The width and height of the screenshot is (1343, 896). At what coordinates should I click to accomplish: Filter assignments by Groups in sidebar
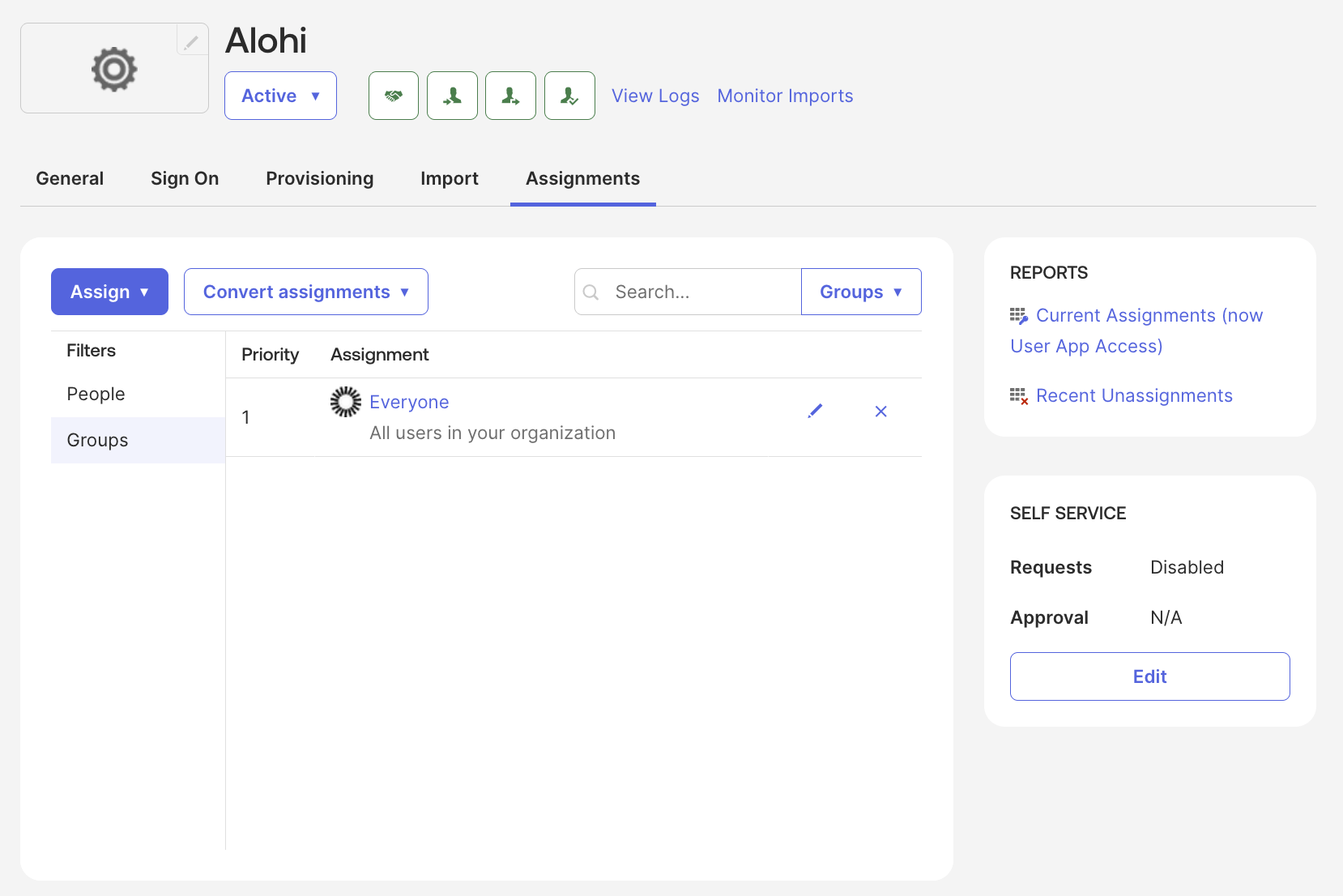coord(138,440)
